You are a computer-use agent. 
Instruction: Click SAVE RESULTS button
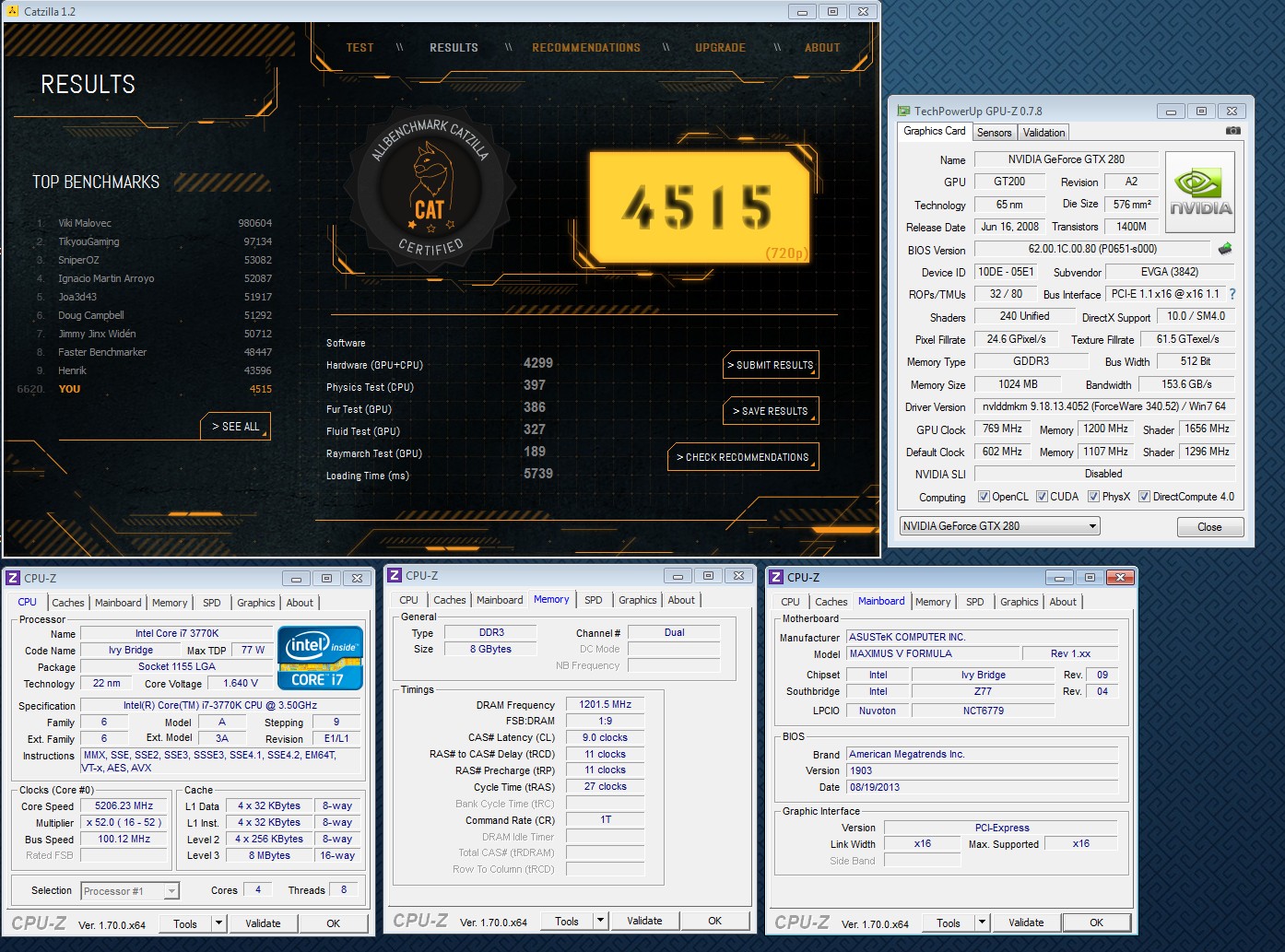point(771,411)
